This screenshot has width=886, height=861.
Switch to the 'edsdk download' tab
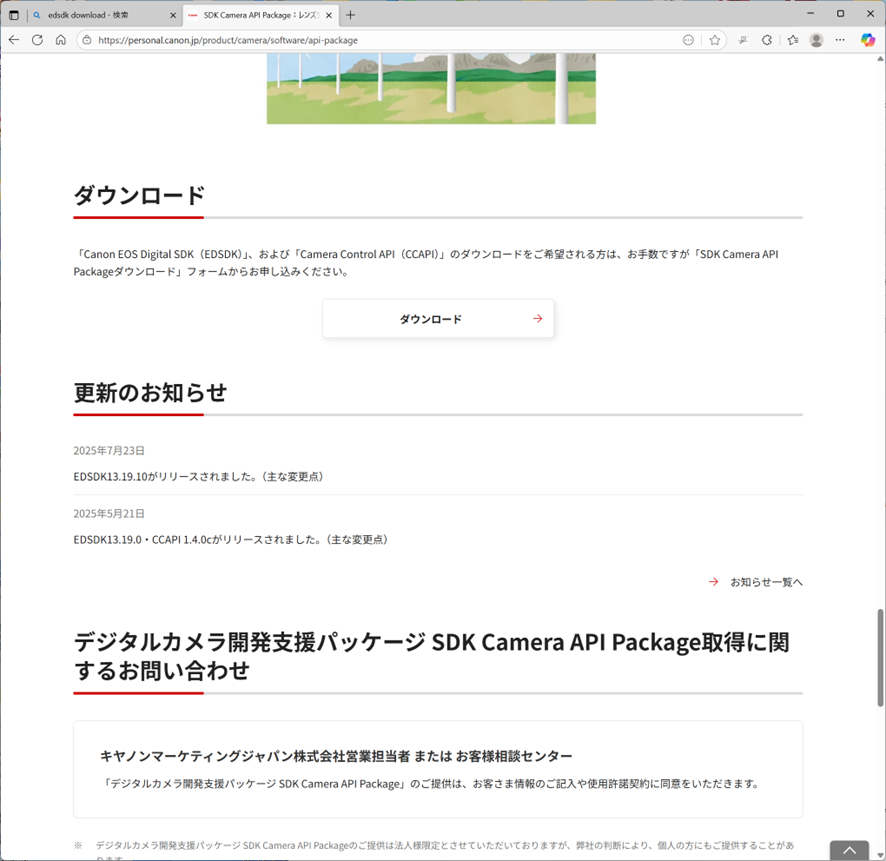(95, 15)
